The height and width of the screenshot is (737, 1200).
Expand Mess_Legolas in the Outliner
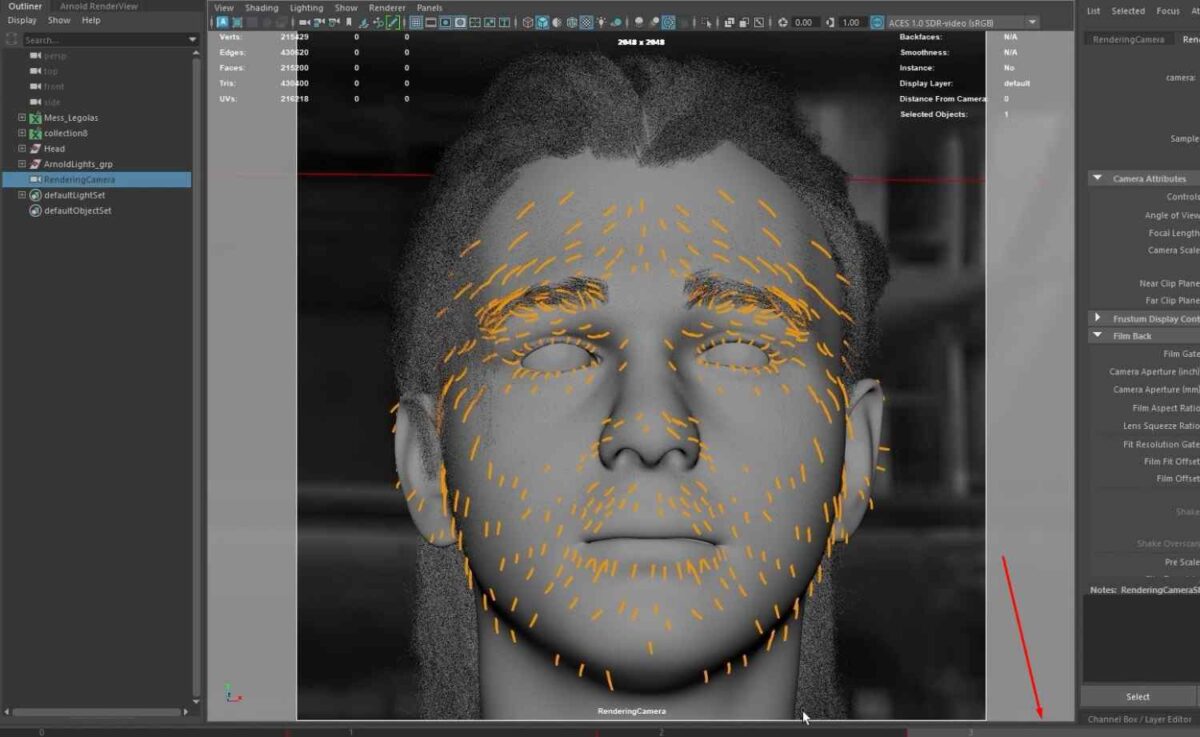coord(20,117)
